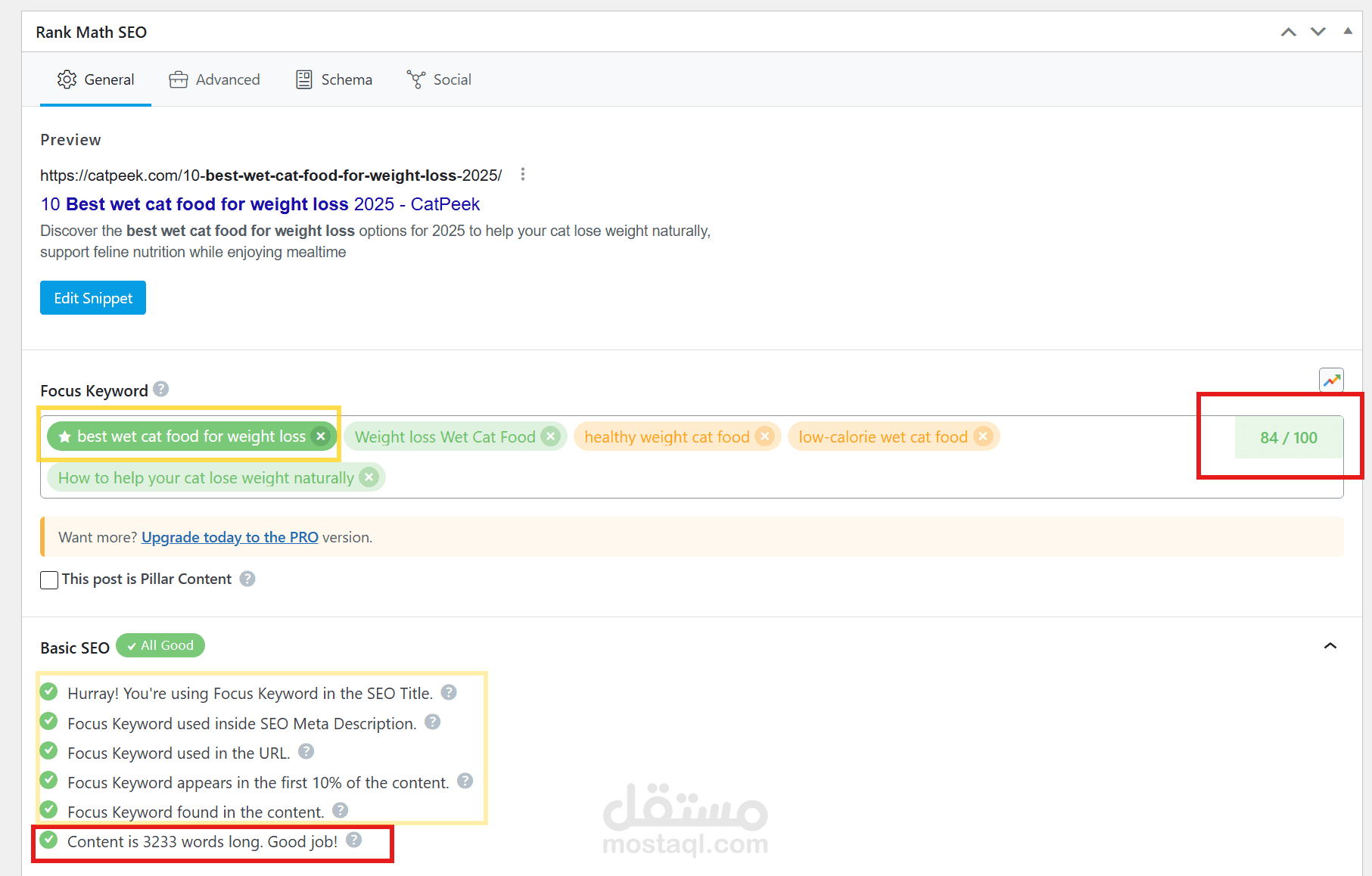
Task: Collapse the Basic SEO section
Action: pos(1330,645)
